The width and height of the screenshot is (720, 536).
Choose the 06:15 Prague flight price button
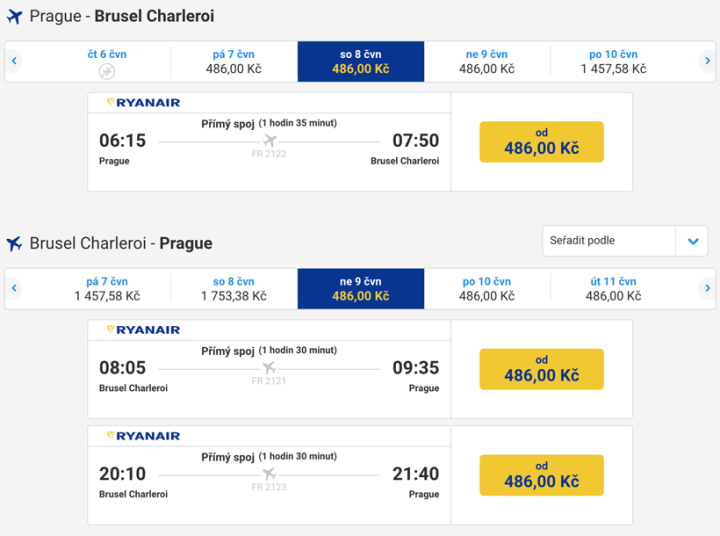[541, 142]
